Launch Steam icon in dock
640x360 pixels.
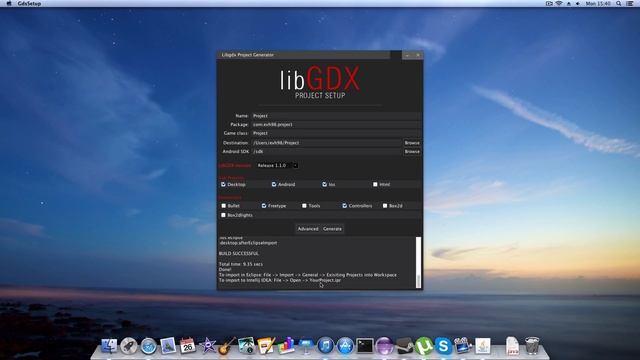click(x=404, y=346)
